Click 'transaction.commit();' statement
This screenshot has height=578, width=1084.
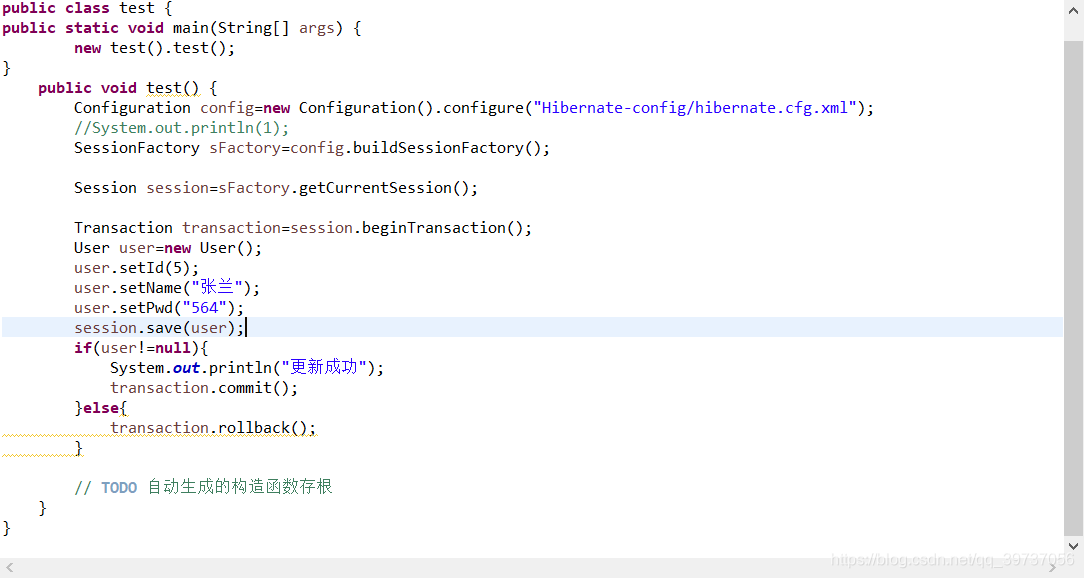coord(204,389)
